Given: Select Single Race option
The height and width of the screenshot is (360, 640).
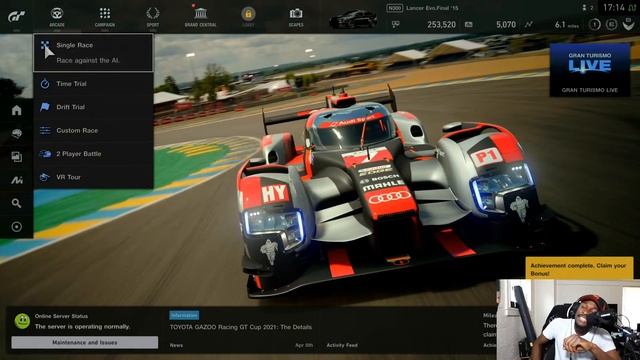Looking at the screenshot, I should click(93, 53).
